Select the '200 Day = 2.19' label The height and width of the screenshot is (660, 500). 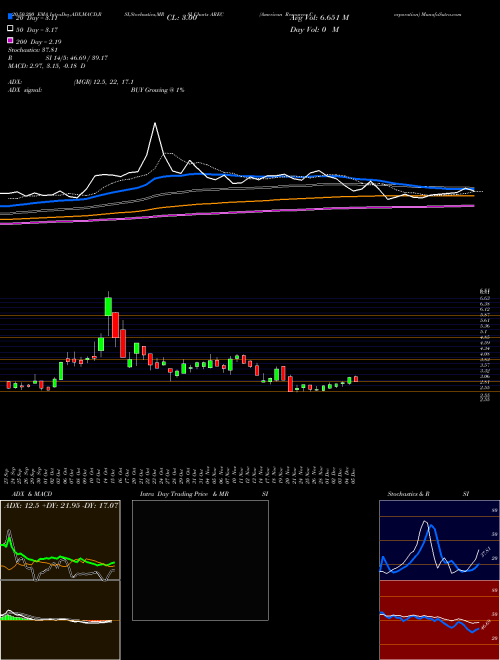pyautogui.click(x=39, y=42)
